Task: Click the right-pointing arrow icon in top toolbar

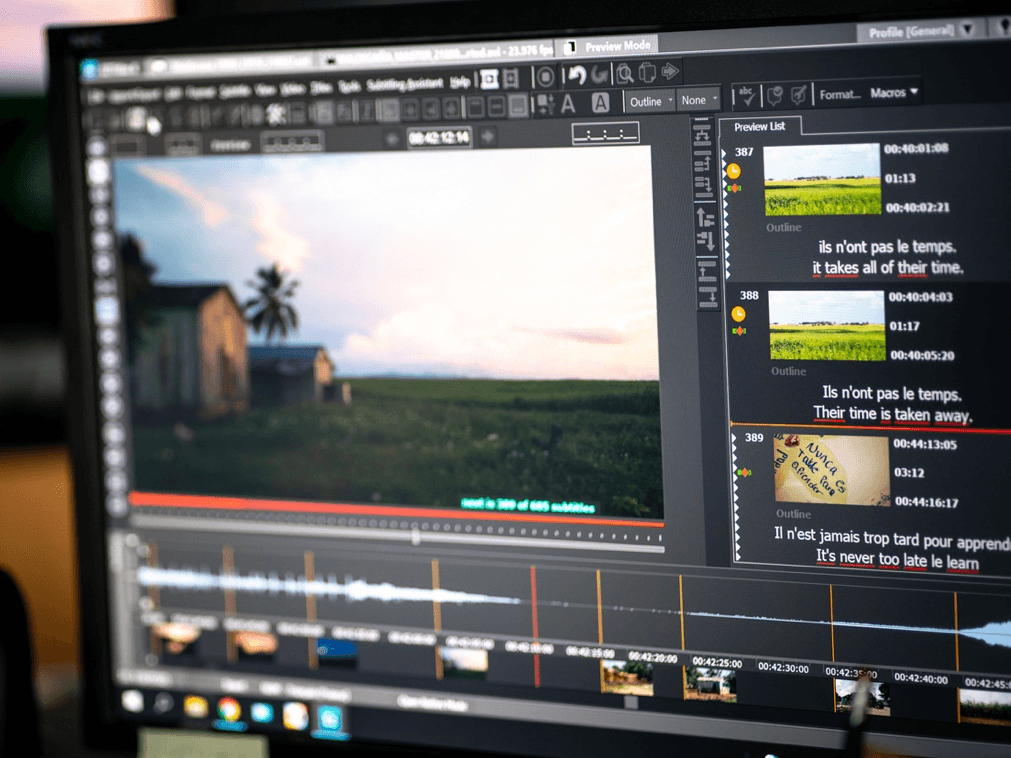Action: (x=670, y=70)
